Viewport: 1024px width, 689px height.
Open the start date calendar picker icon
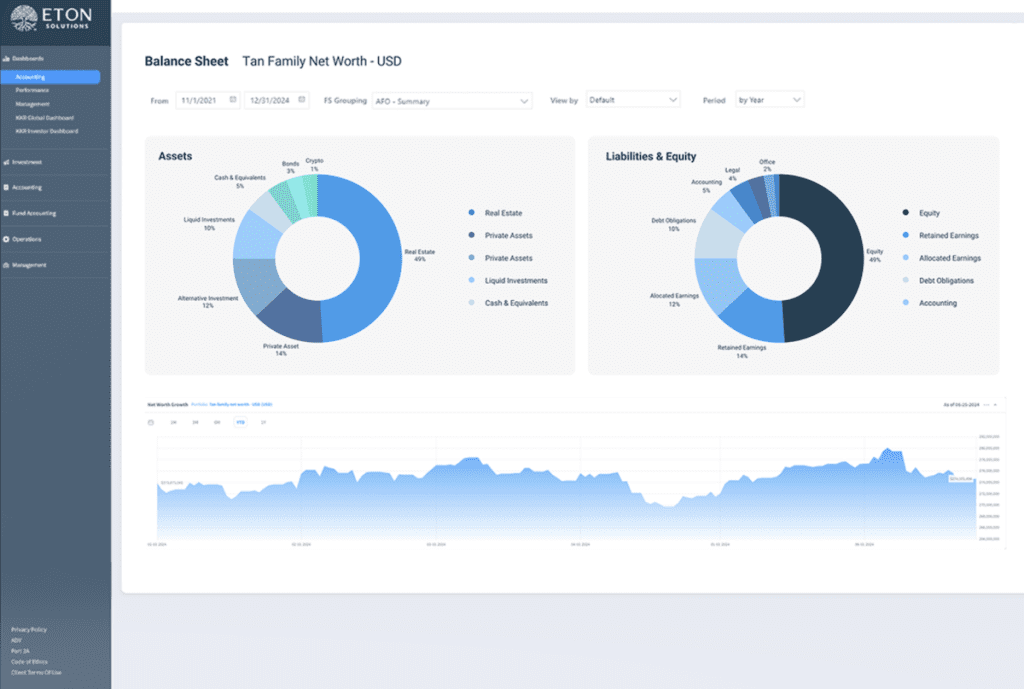[x=232, y=100]
